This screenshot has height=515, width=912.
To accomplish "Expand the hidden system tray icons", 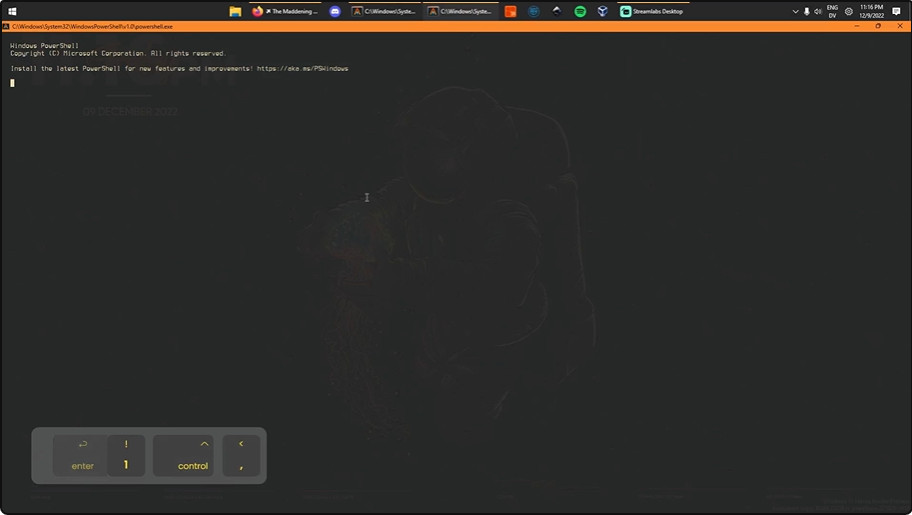I will [x=795, y=11].
